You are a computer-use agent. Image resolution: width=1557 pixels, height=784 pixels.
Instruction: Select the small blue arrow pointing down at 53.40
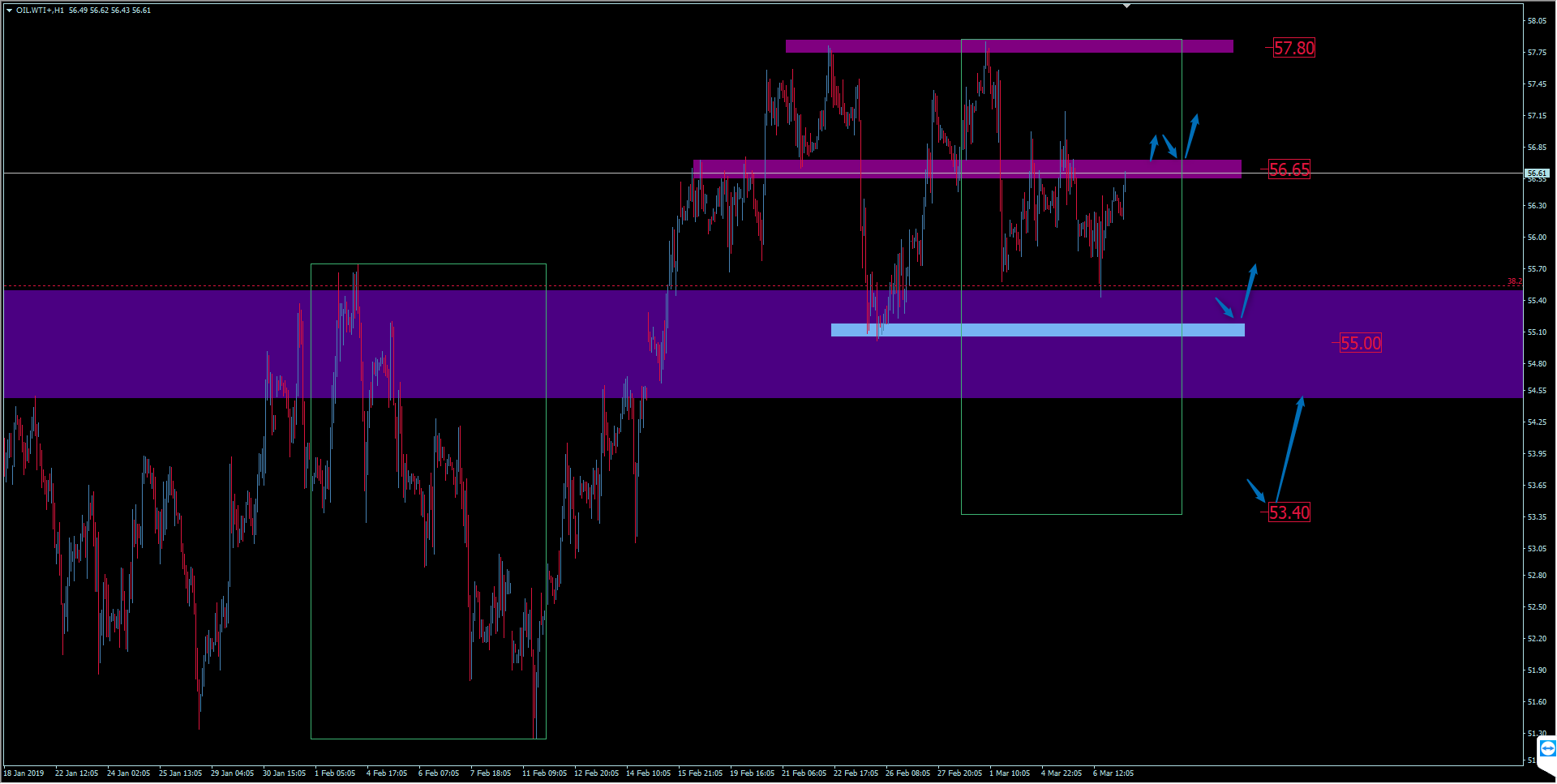point(1255,491)
